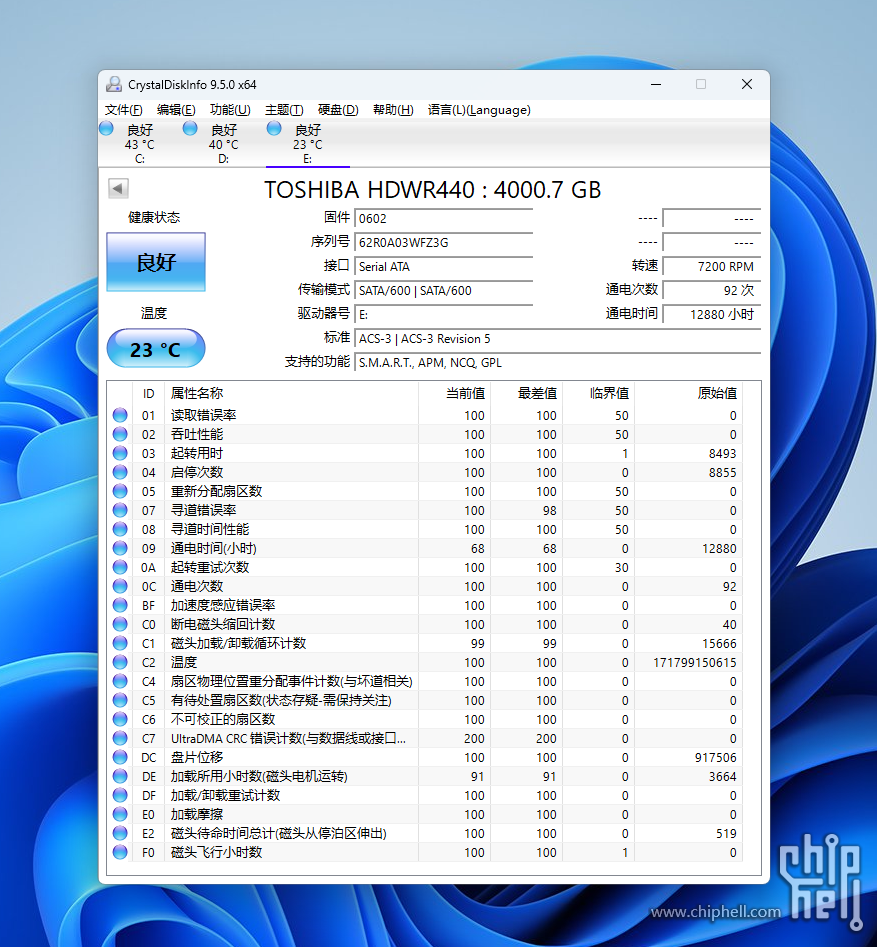Click status orb of attribute E0 加载摩擦
This screenshot has height=947, width=877.
click(x=120, y=814)
